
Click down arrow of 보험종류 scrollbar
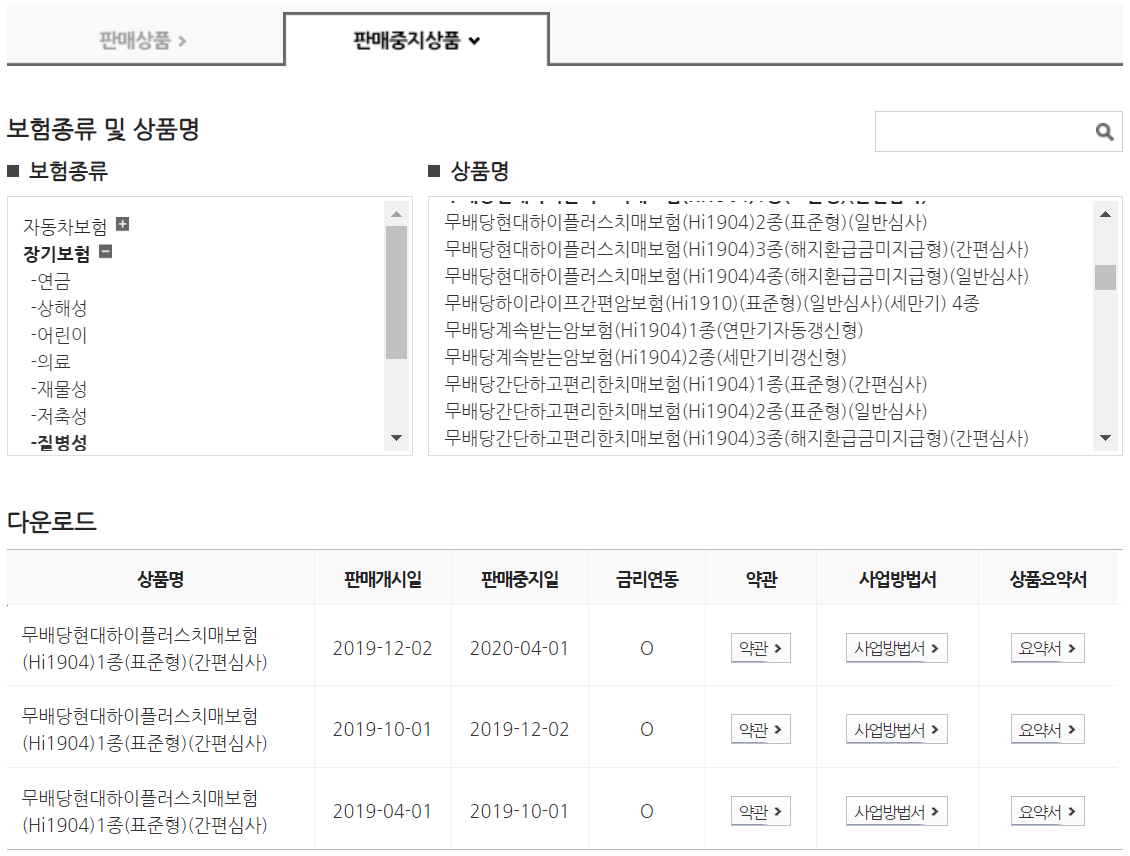click(396, 437)
